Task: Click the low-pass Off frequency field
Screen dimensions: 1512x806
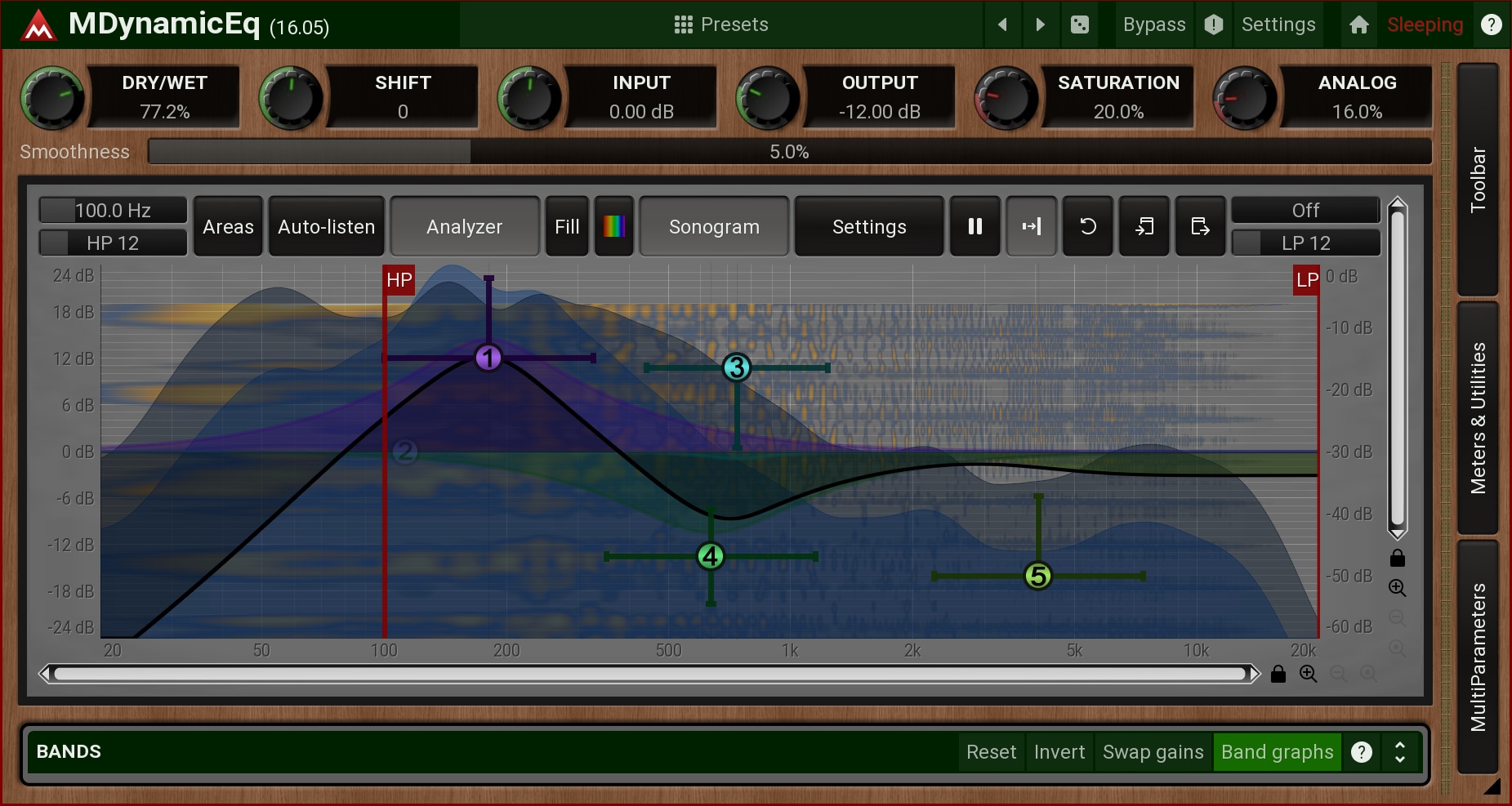Action: 1305,211
